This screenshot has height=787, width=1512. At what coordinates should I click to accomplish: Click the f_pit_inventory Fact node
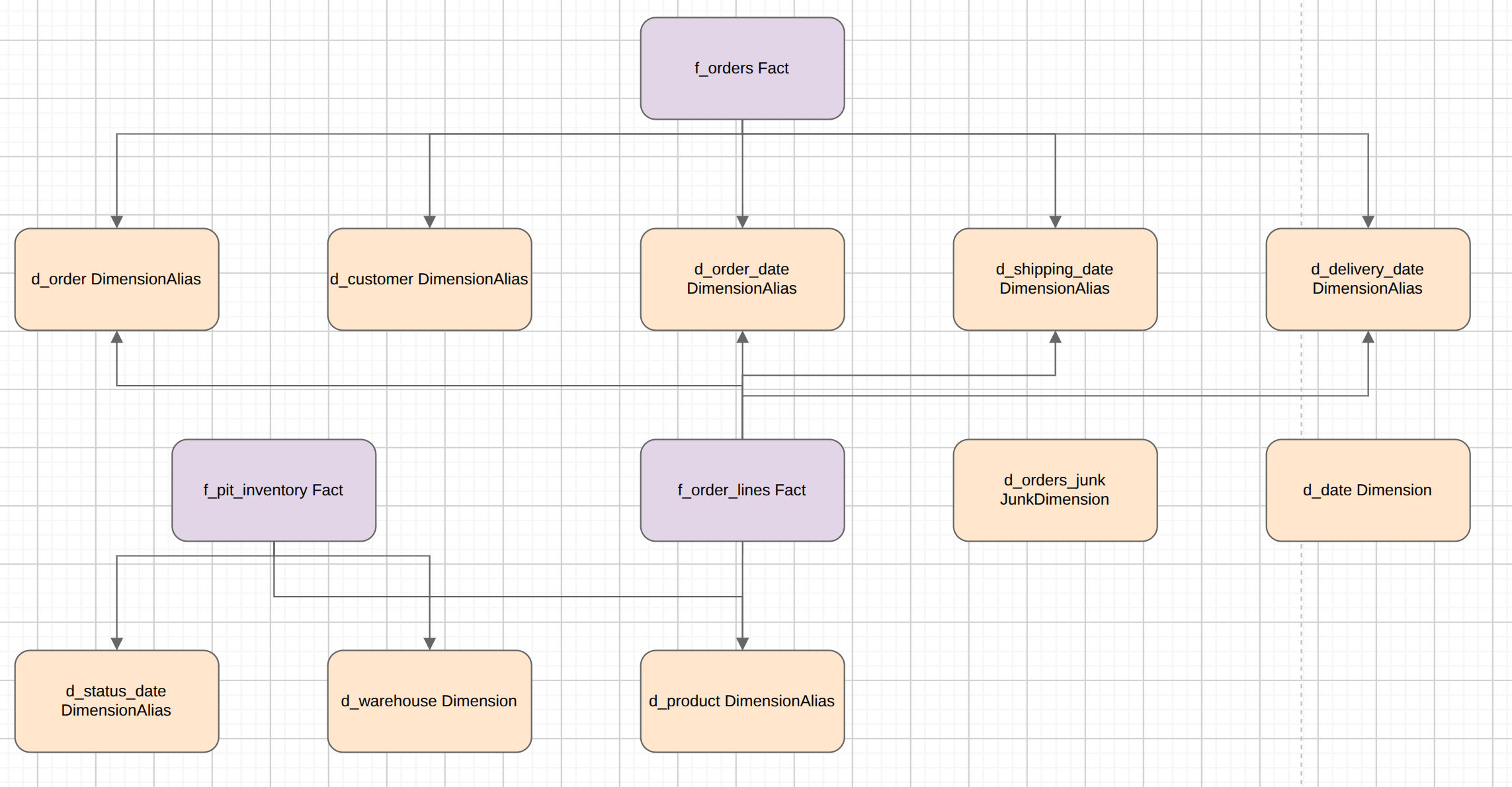[274, 490]
